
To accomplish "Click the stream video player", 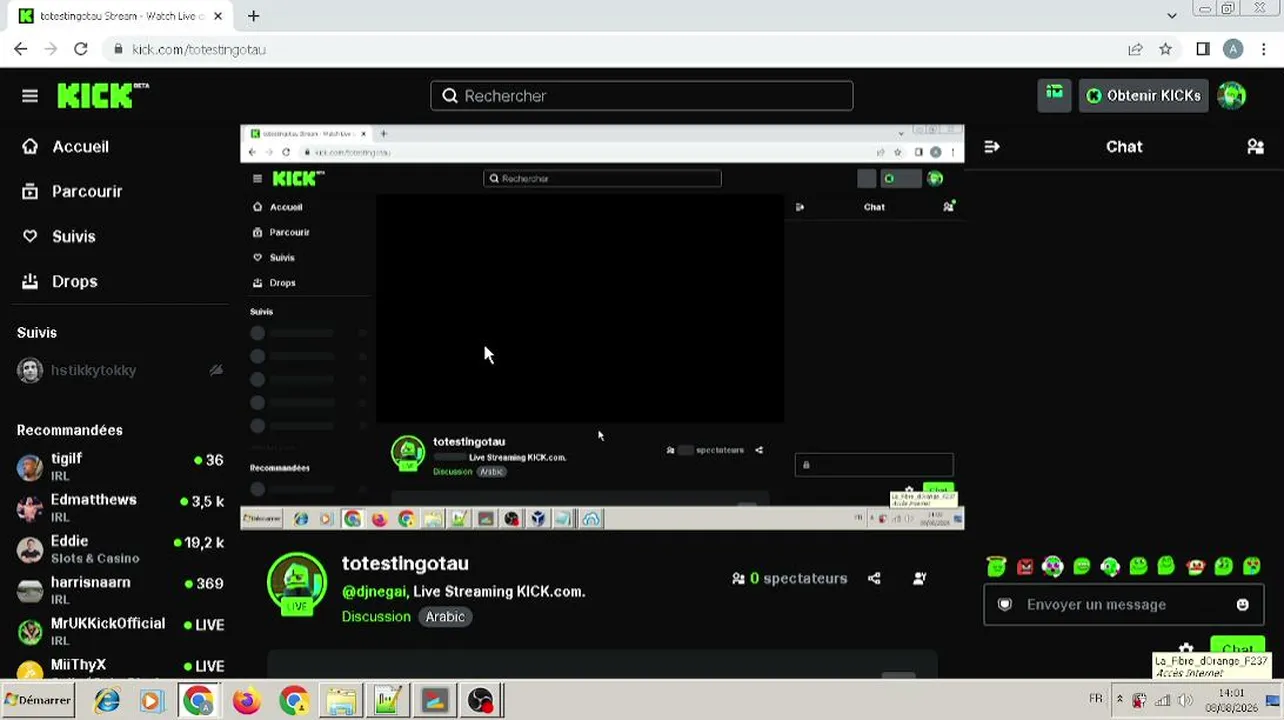I will click(602, 327).
